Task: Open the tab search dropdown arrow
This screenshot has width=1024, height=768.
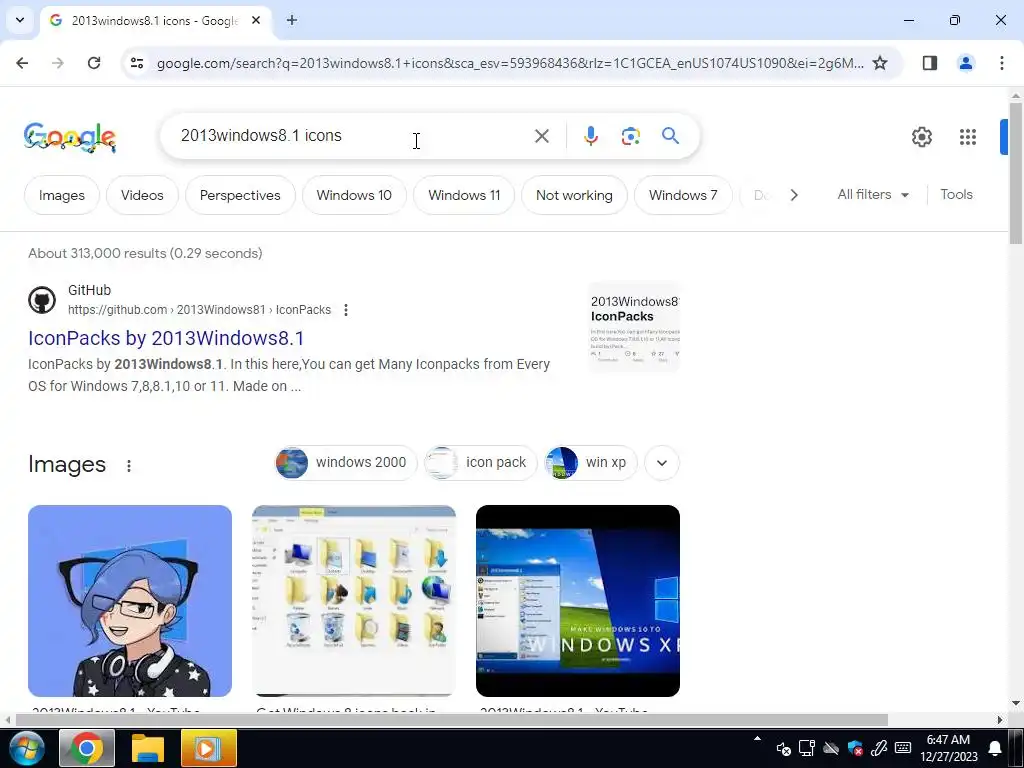Action: (20, 20)
